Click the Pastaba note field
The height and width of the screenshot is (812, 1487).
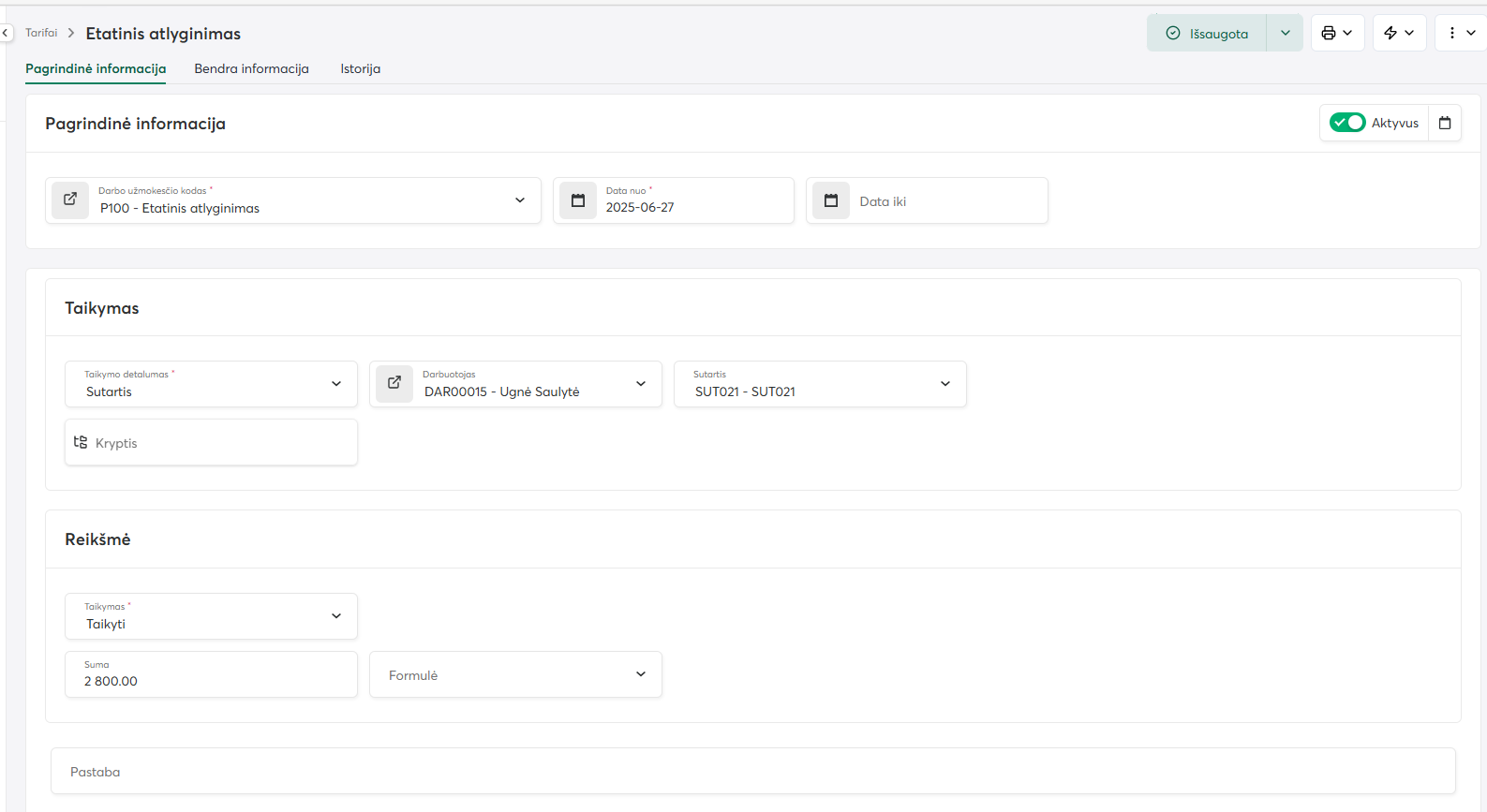point(752,772)
